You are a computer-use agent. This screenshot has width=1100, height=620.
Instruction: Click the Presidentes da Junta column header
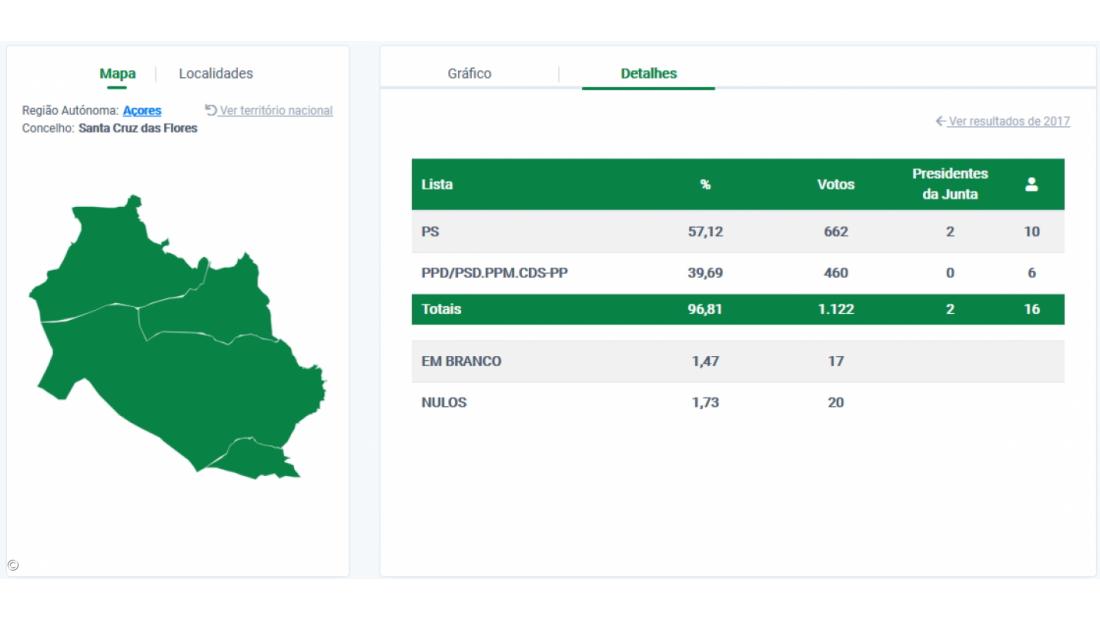click(949, 184)
